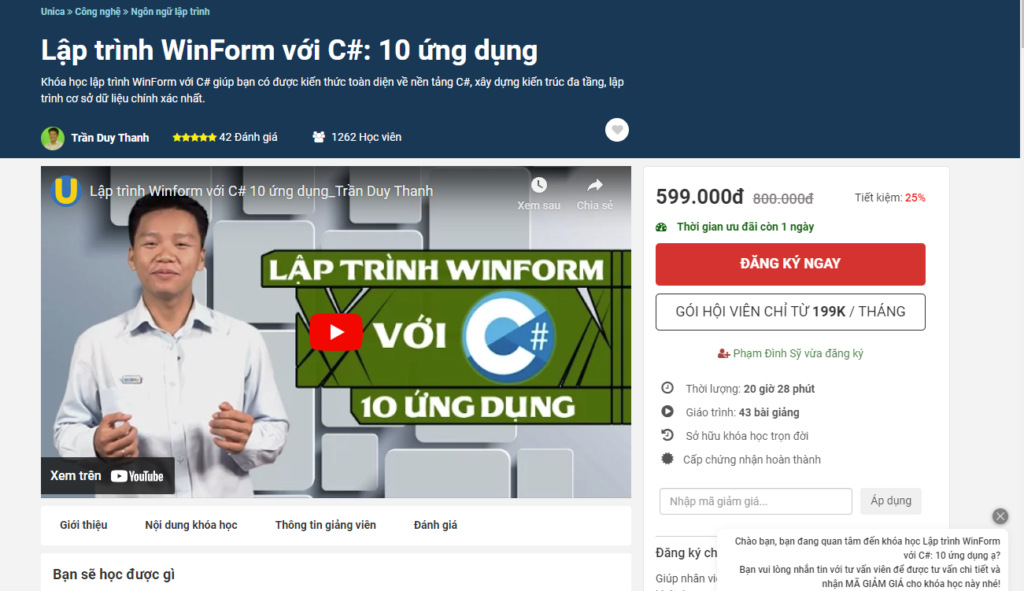
Task: Click the Chia sẻ share arrow icon
Action: [594, 185]
